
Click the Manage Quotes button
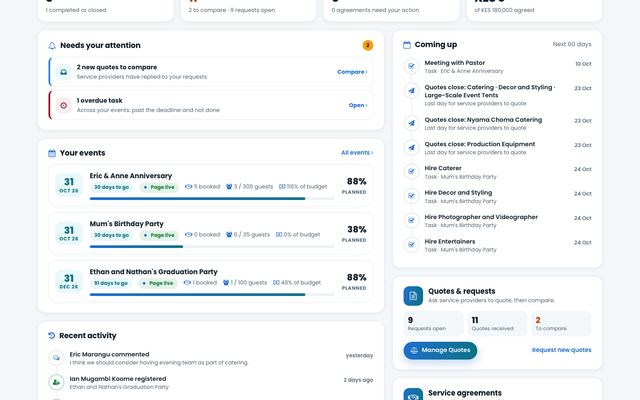[x=440, y=350]
